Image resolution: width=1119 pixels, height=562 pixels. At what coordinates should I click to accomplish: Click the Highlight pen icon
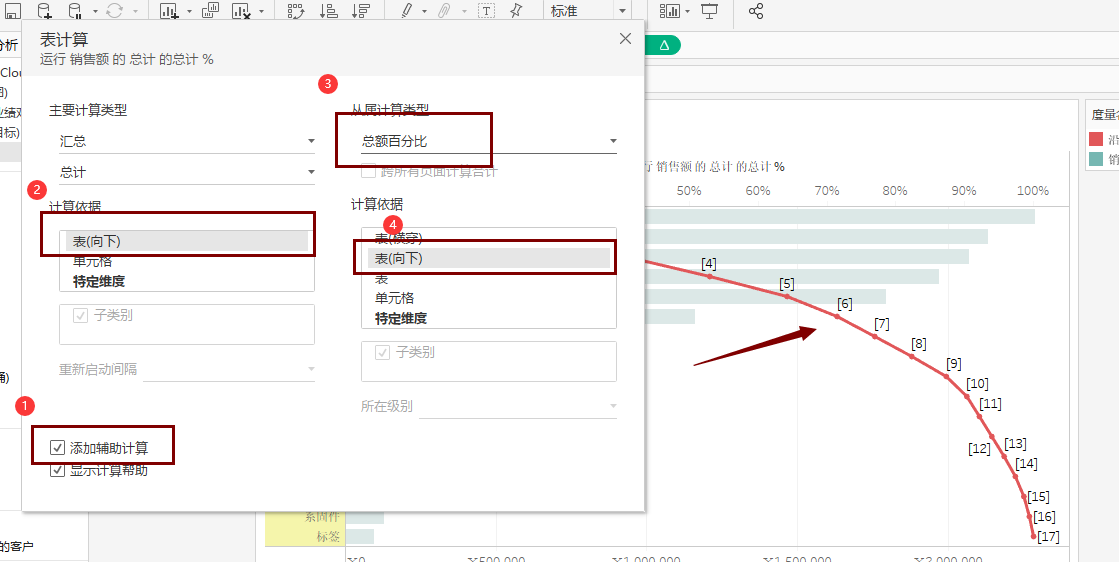(407, 11)
